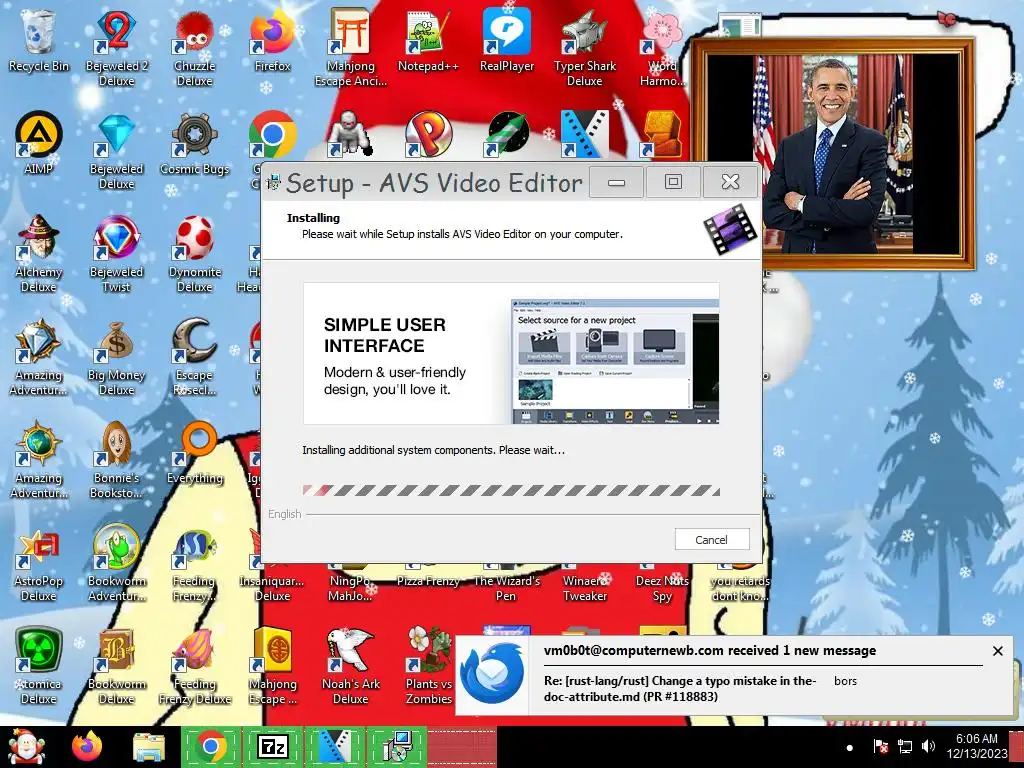Select the Firefox desktop shortcut

coord(272,40)
